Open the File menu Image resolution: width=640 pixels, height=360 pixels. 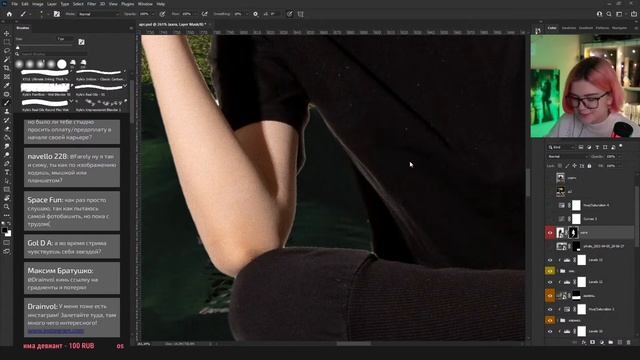coord(15,4)
